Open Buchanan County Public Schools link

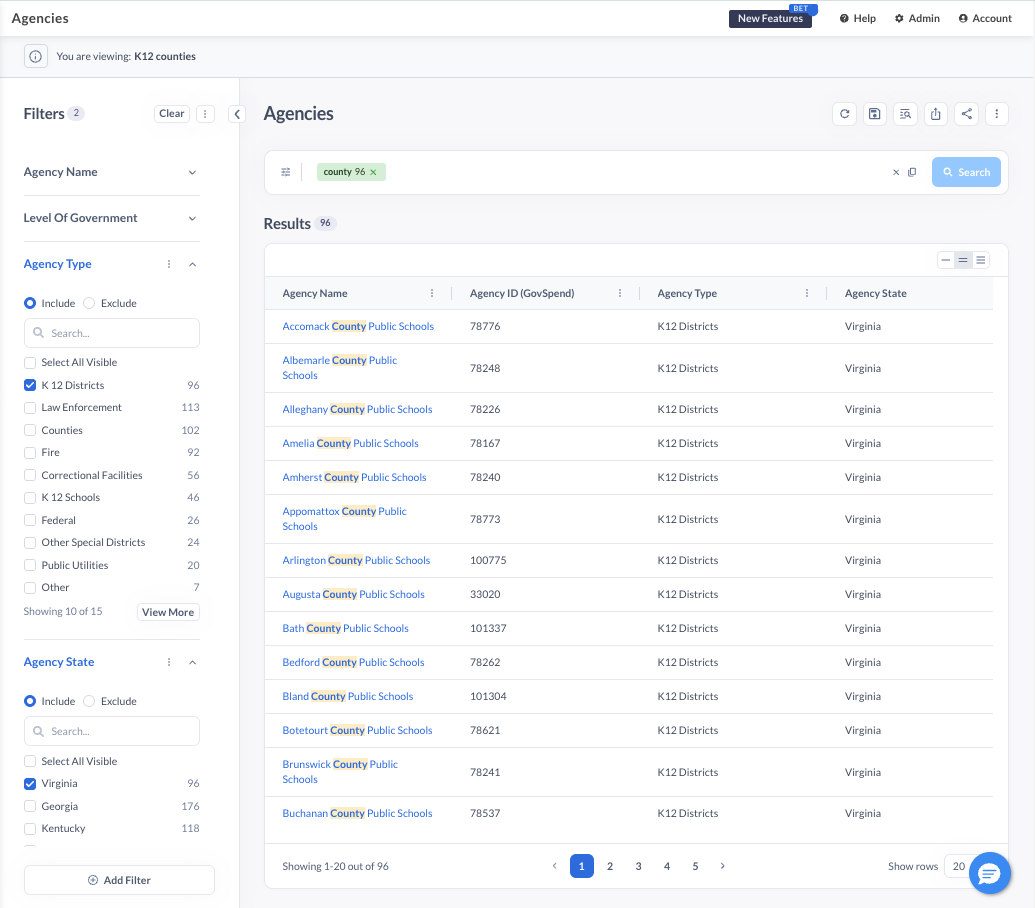click(x=357, y=813)
